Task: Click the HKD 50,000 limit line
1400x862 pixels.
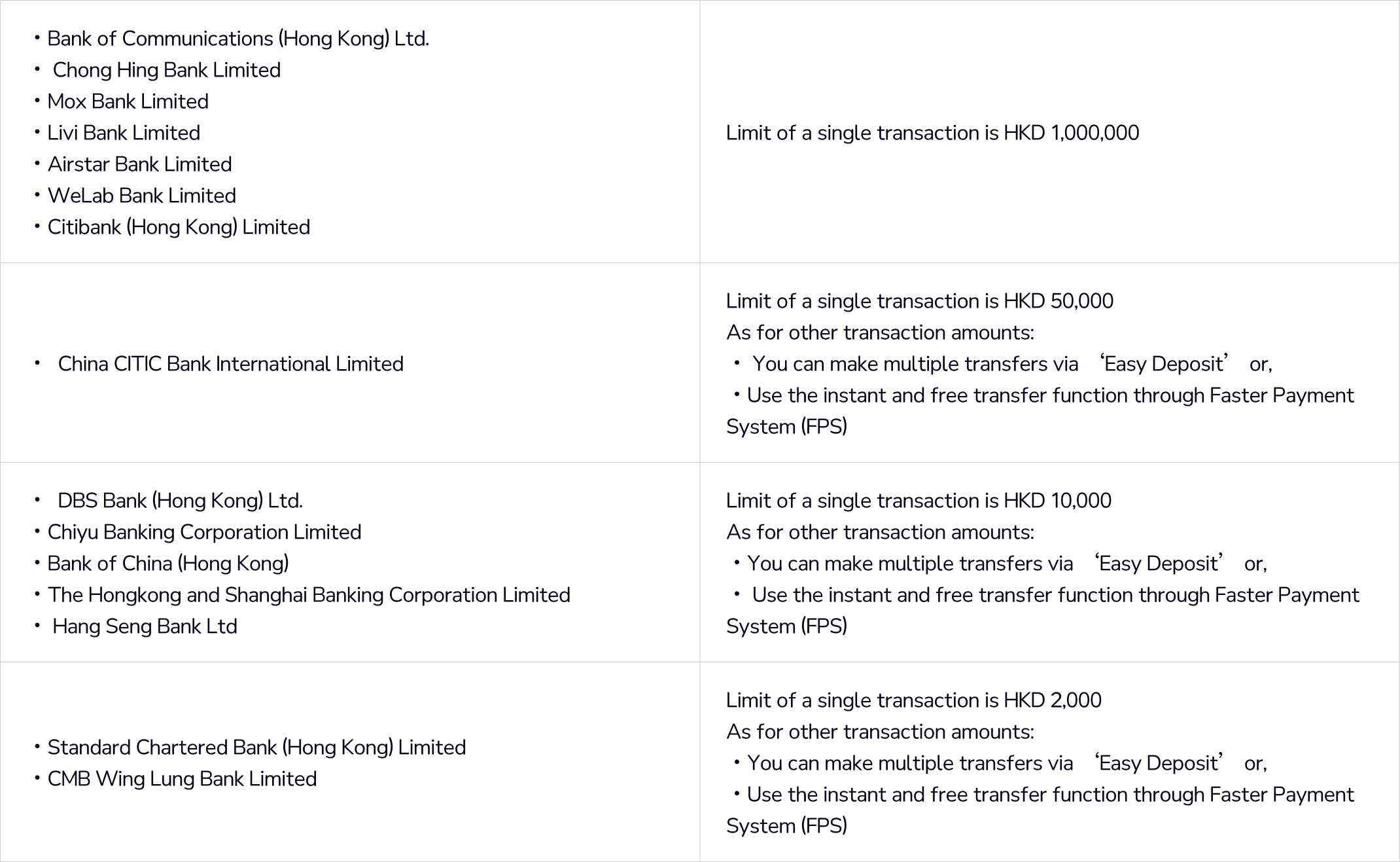Action: 919,301
